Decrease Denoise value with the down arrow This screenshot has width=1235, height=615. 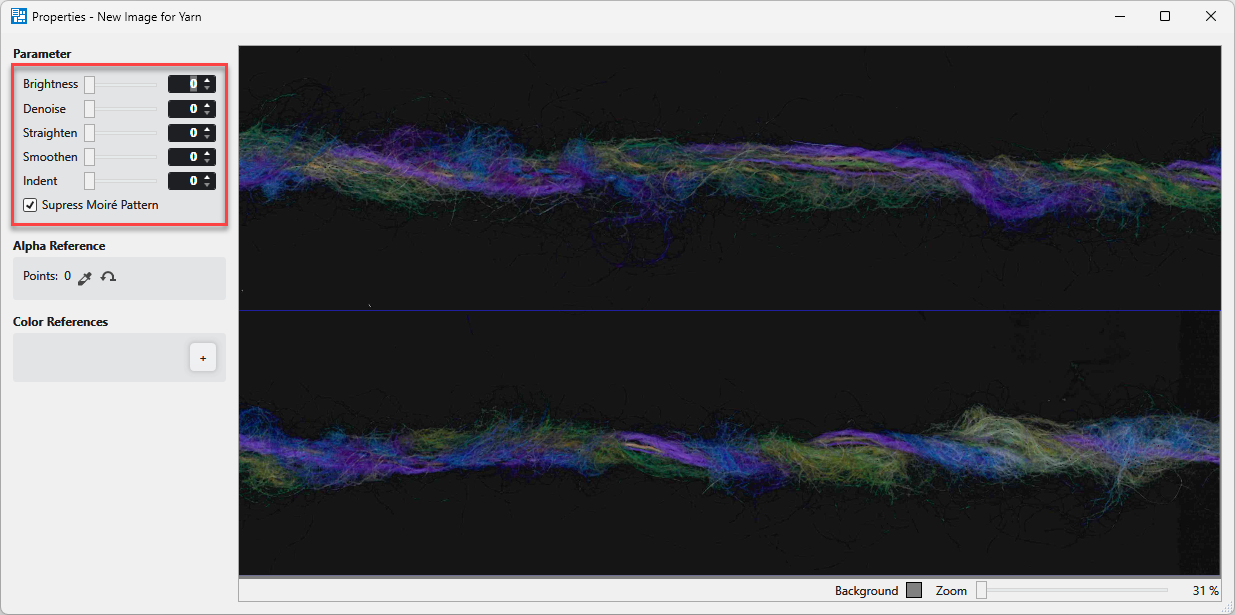(x=207, y=113)
